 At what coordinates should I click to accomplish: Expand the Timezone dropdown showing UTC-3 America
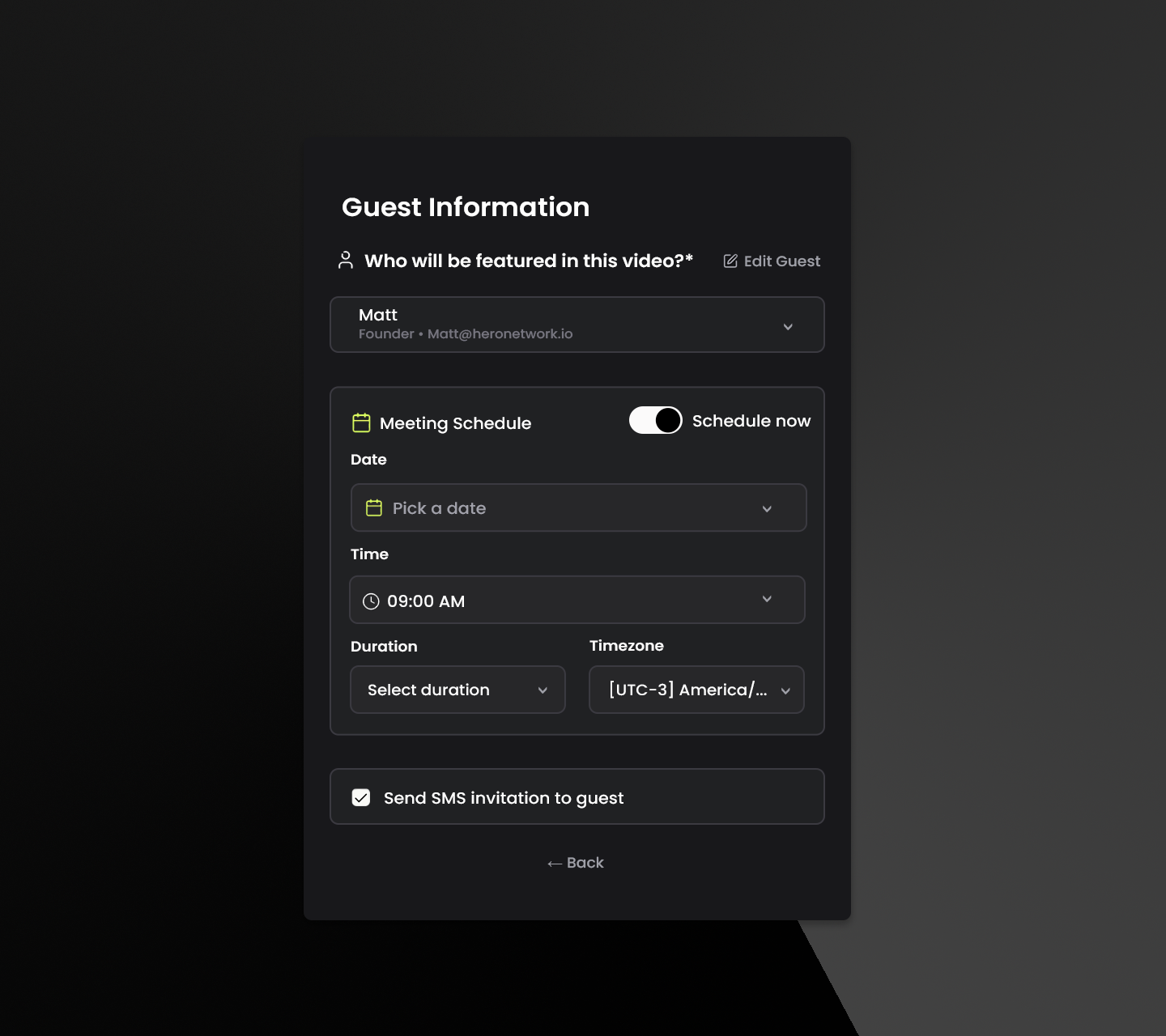[696, 690]
